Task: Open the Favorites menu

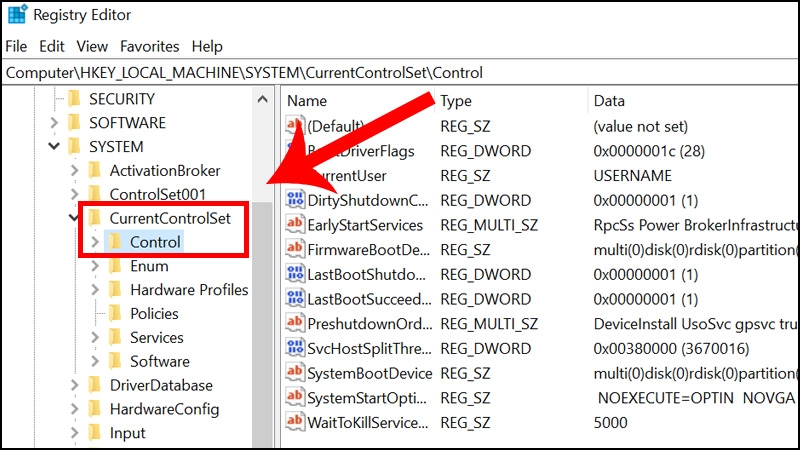Action: click(x=149, y=46)
